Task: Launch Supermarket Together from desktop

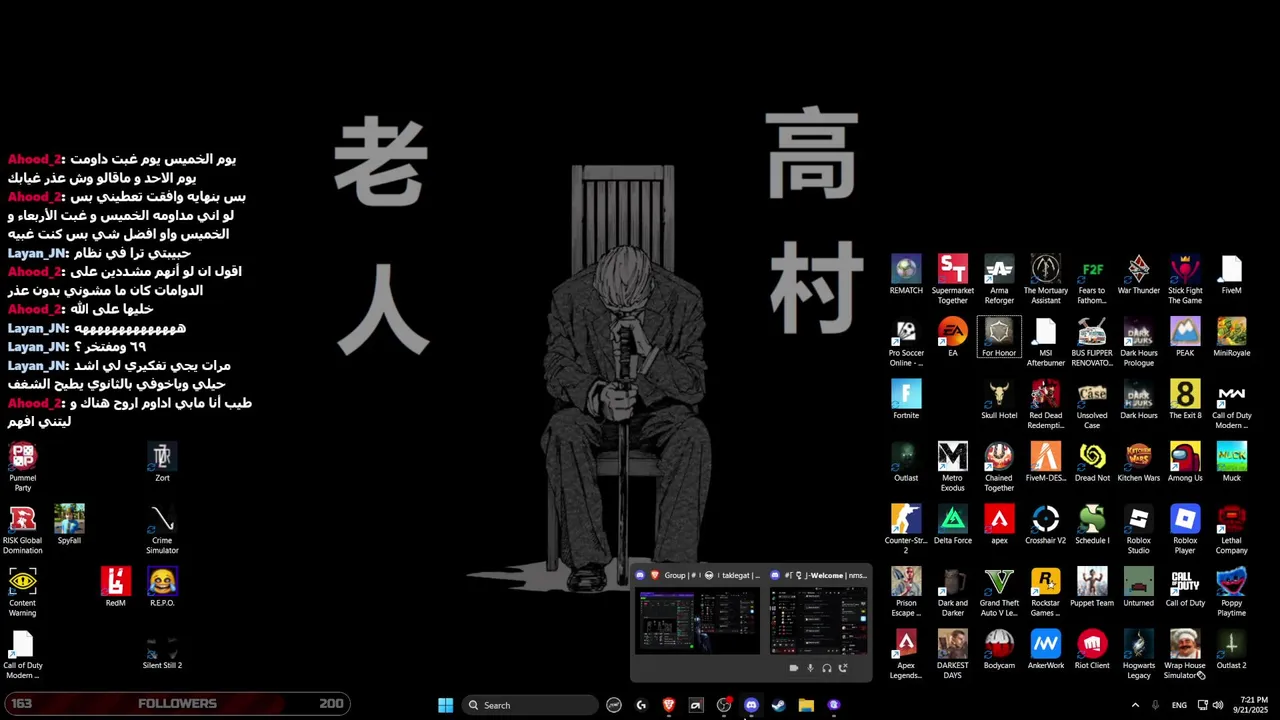Action: point(952,279)
